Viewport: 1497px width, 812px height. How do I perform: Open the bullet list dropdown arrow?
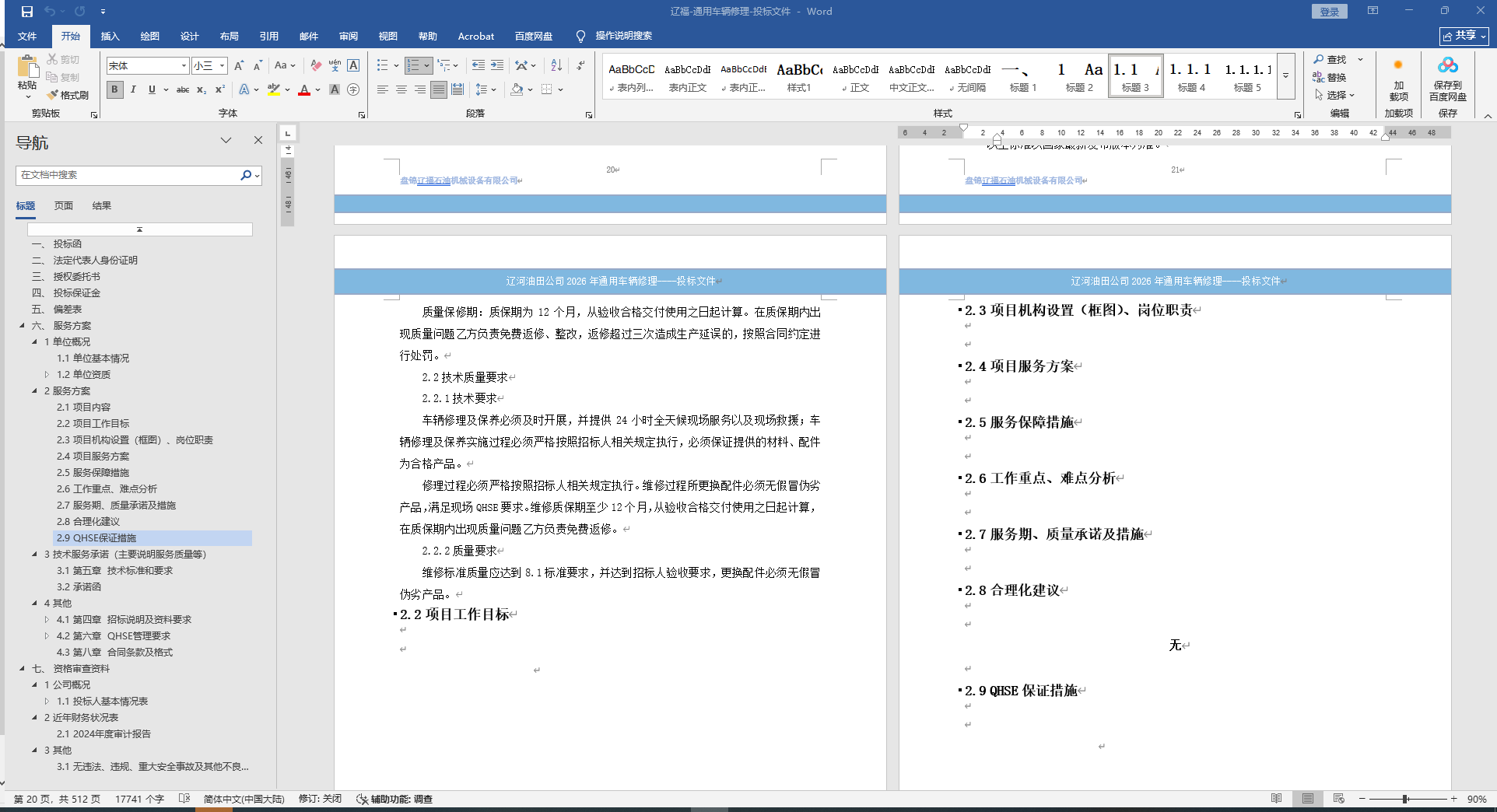click(x=396, y=65)
